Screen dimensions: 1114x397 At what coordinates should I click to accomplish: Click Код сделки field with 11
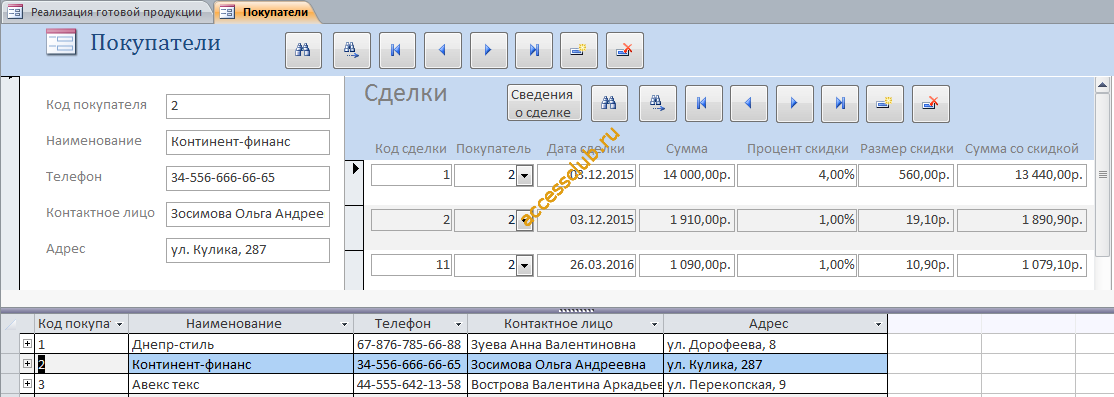(x=412, y=266)
